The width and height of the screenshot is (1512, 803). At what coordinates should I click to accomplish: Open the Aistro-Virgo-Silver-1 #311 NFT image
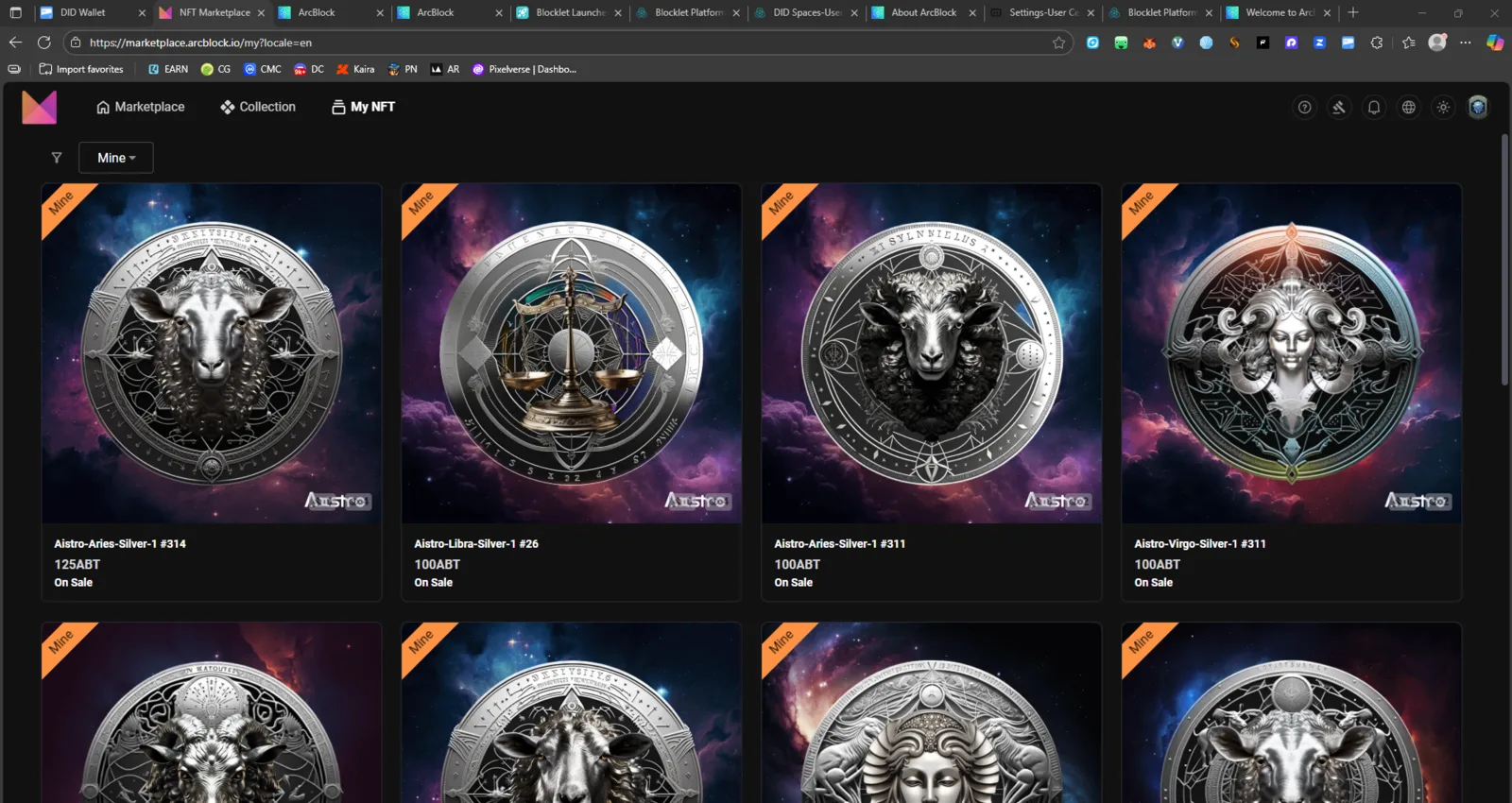coord(1292,353)
